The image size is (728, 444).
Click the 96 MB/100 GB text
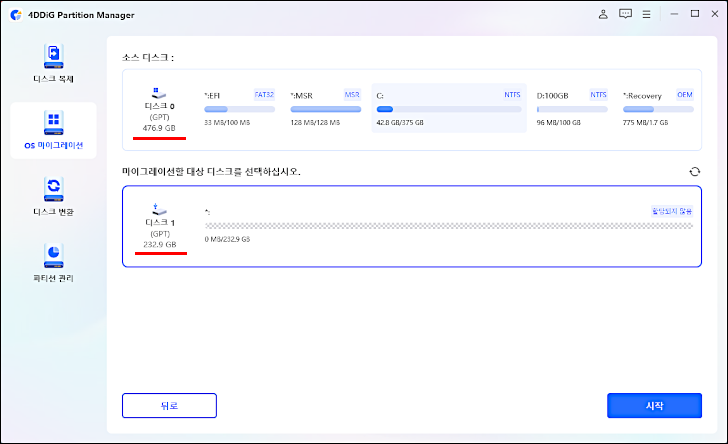tap(559, 123)
